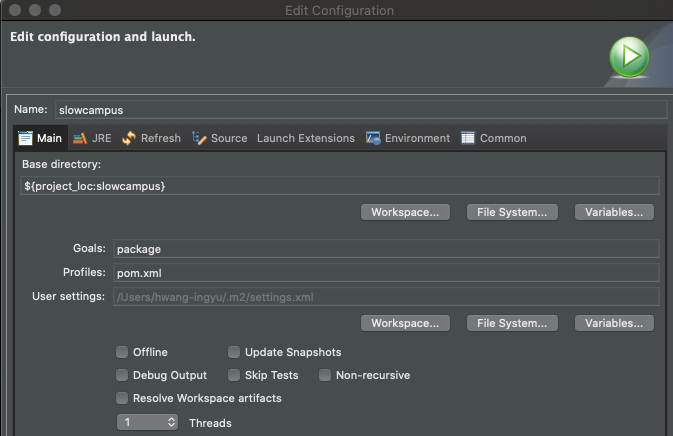673x436 pixels.
Task: Enable the Offline checkbox
Action: (x=122, y=352)
